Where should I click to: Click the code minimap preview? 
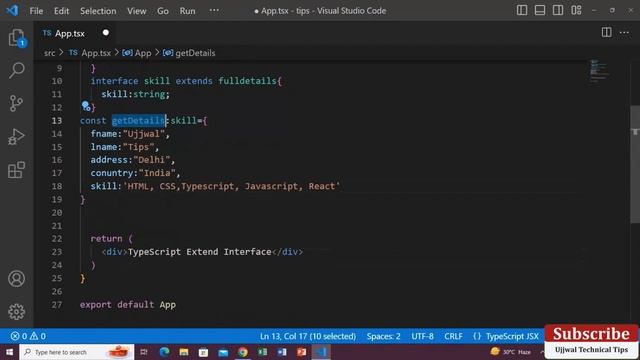[599, 70]
